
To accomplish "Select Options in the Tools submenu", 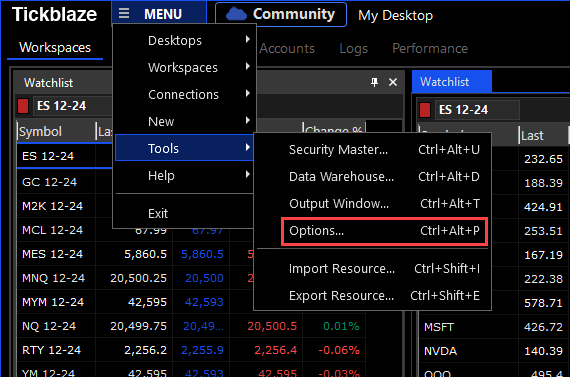I will click(x=384, y=231).
